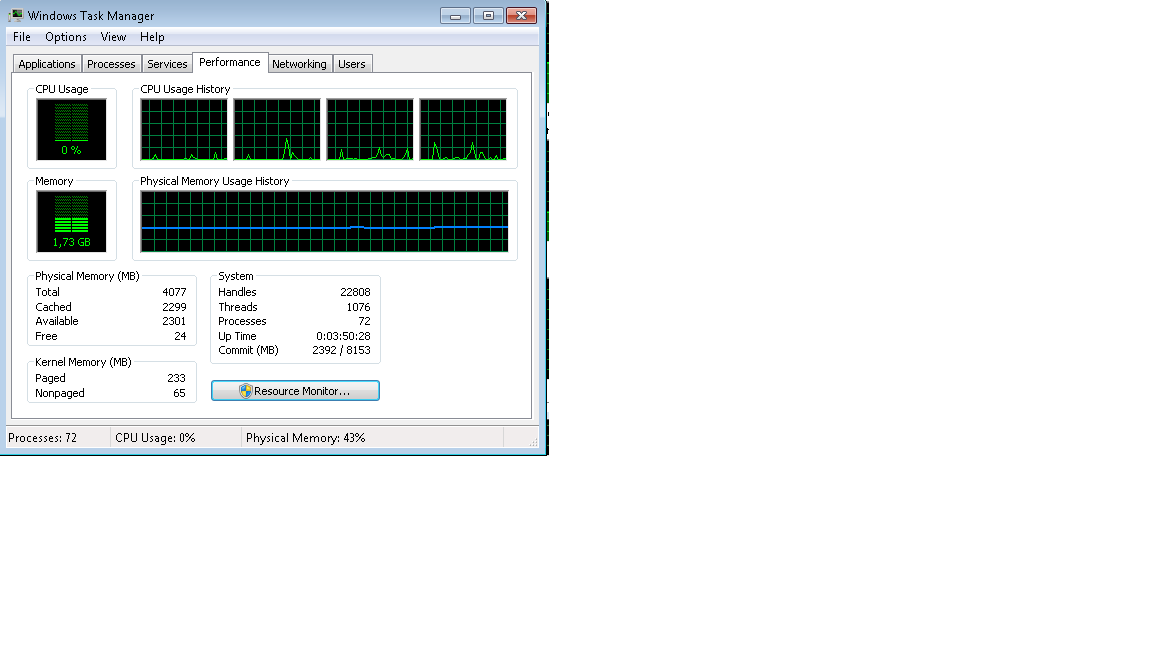Click the status bar text 'Processes: 72'

(x=43, y=438)
